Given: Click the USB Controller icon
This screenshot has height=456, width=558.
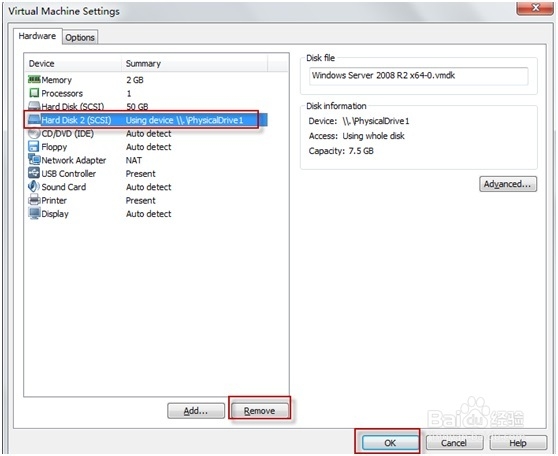Looking at the screenshot, I should 34,173.
